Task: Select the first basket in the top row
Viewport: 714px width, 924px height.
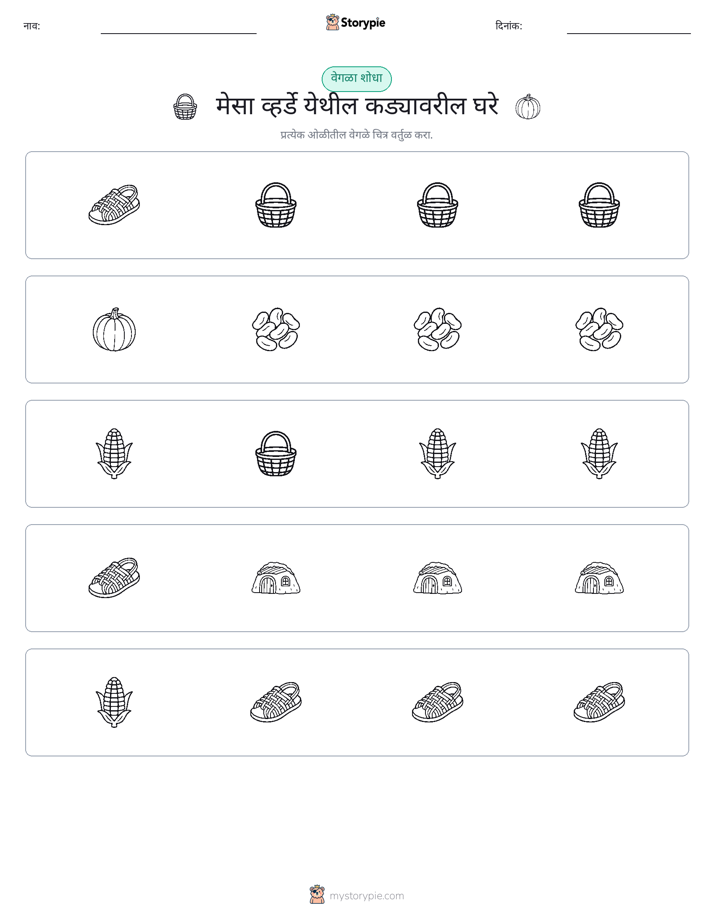Action: 276,205
